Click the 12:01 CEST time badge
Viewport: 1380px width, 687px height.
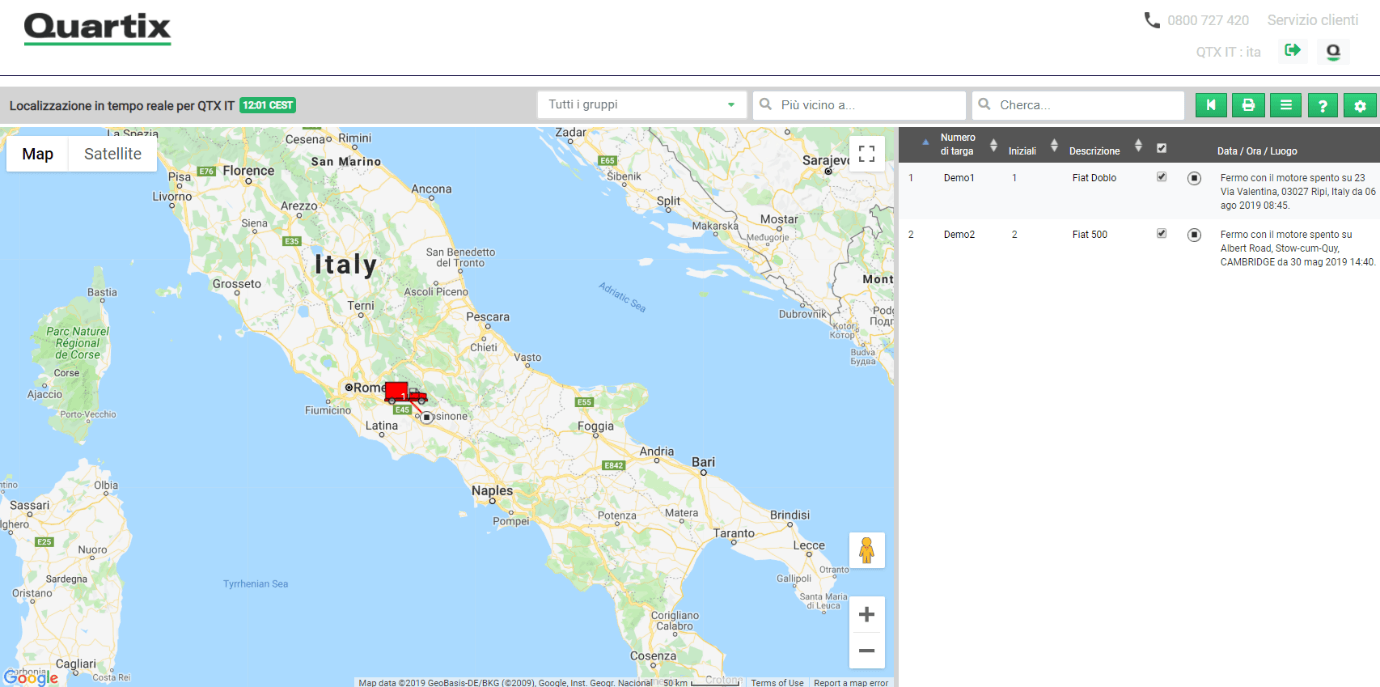pyautogui.click(x=268, y=105)
